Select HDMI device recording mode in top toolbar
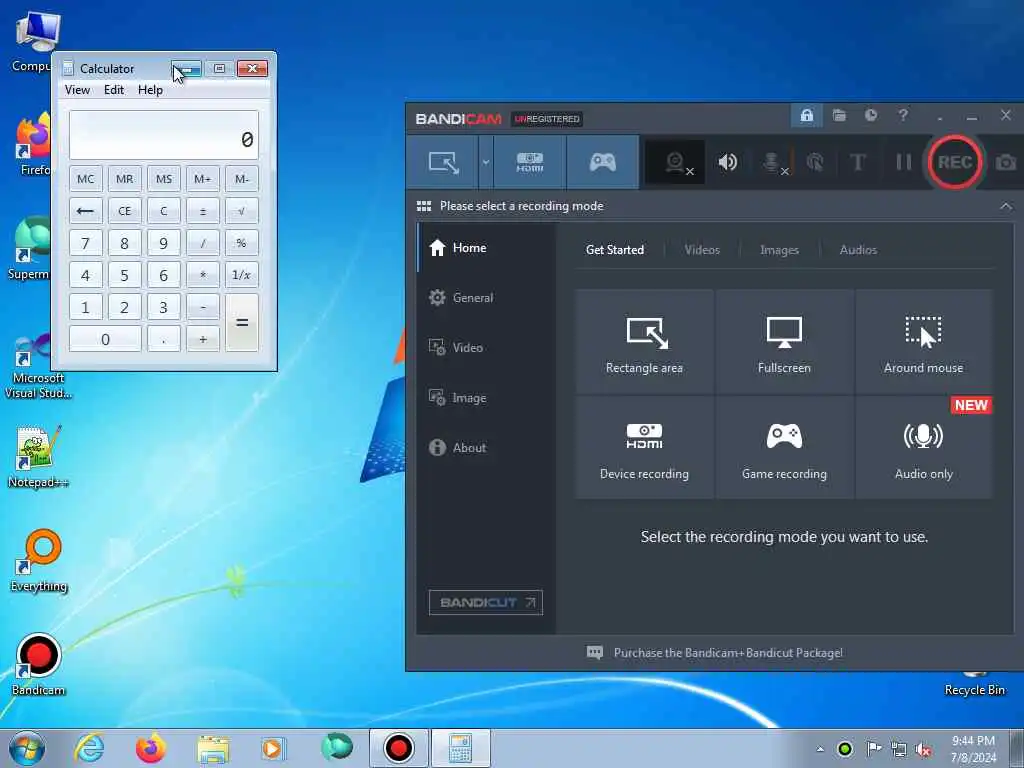The width and height of the screenshot is (1024, 768). [530, 162]
